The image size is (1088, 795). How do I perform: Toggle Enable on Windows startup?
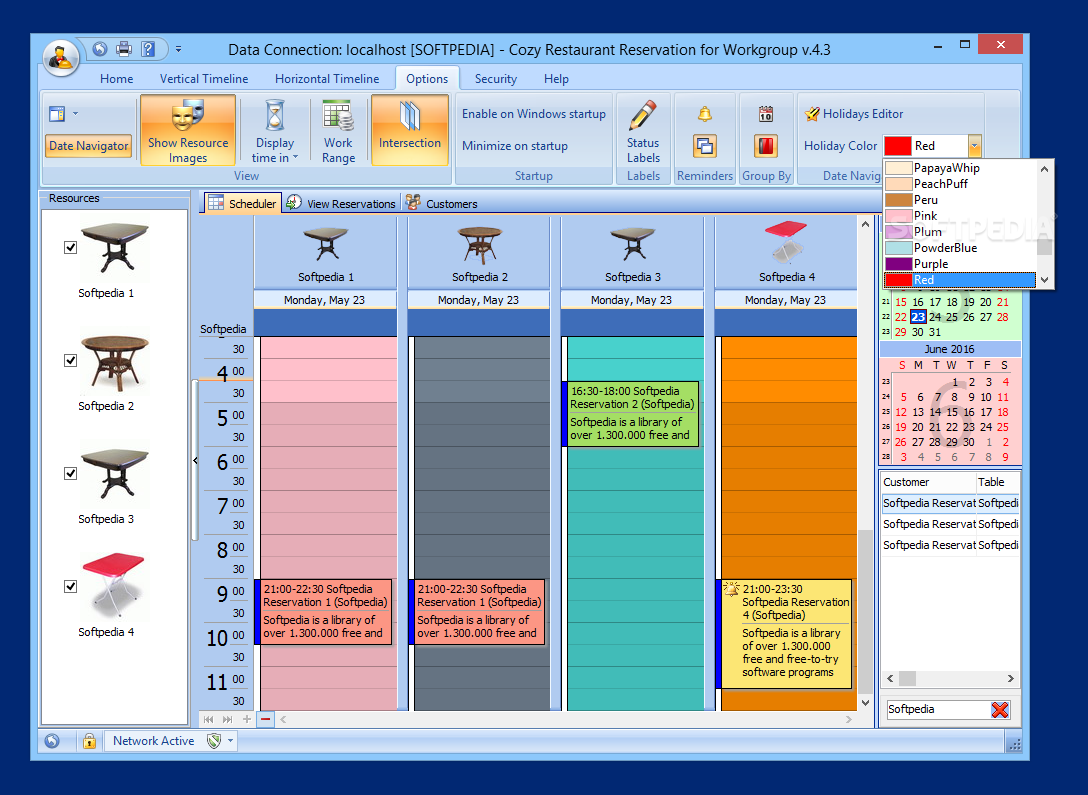[534, 114]
